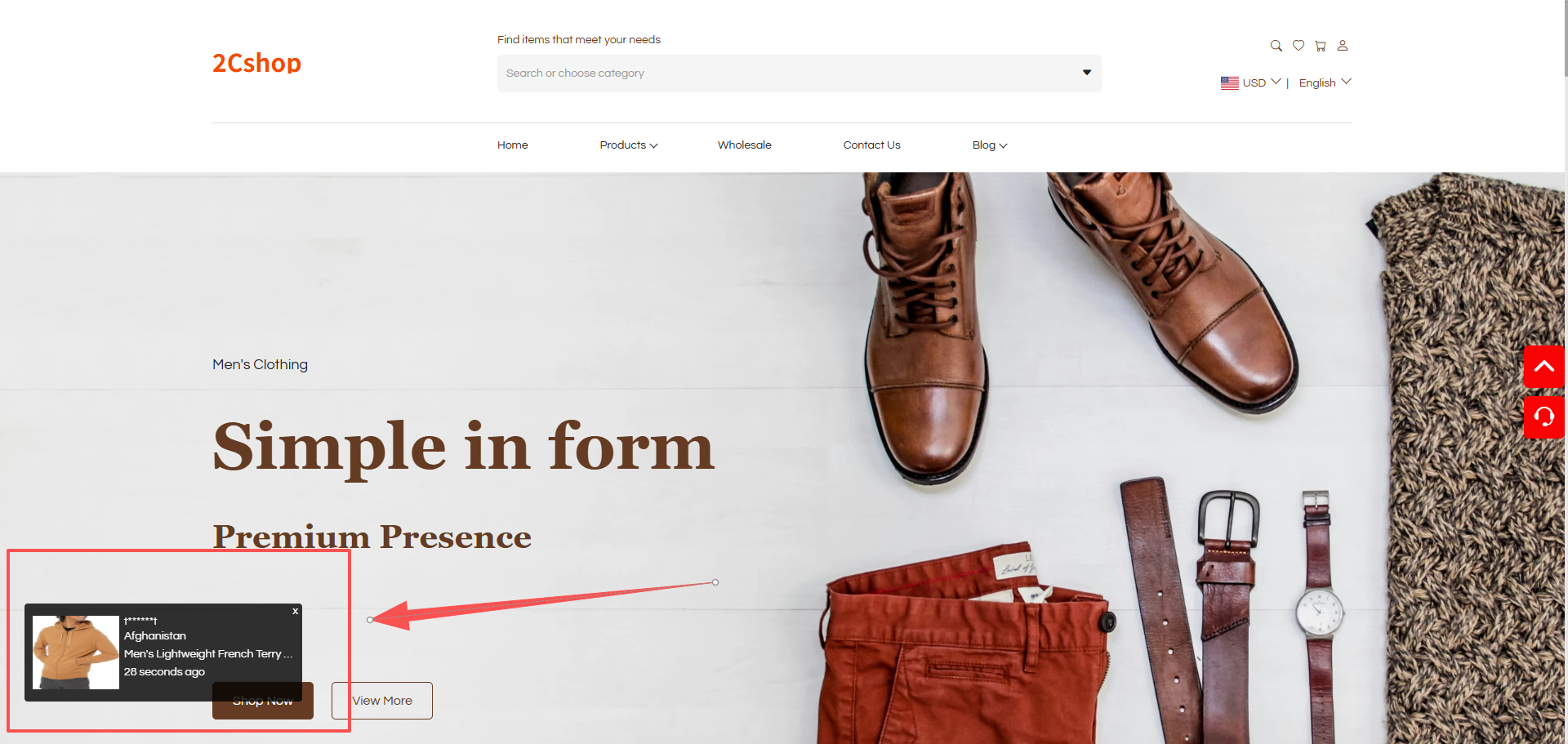This screenshot has width=1568, height=744.
Task: Close the recent purchase notification popup
Action: (x=296, y=611)
